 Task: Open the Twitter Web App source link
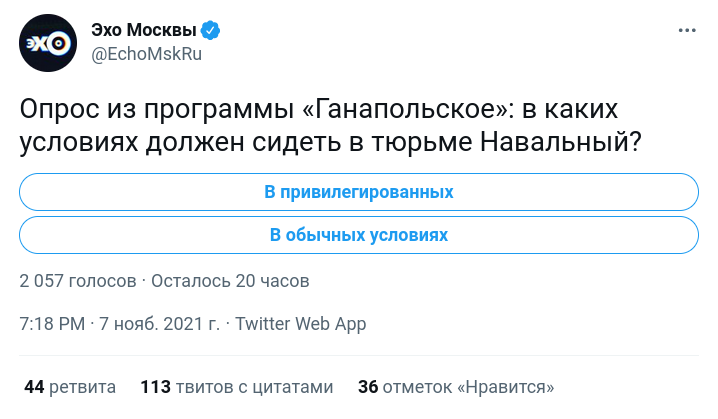coord(300,324)
